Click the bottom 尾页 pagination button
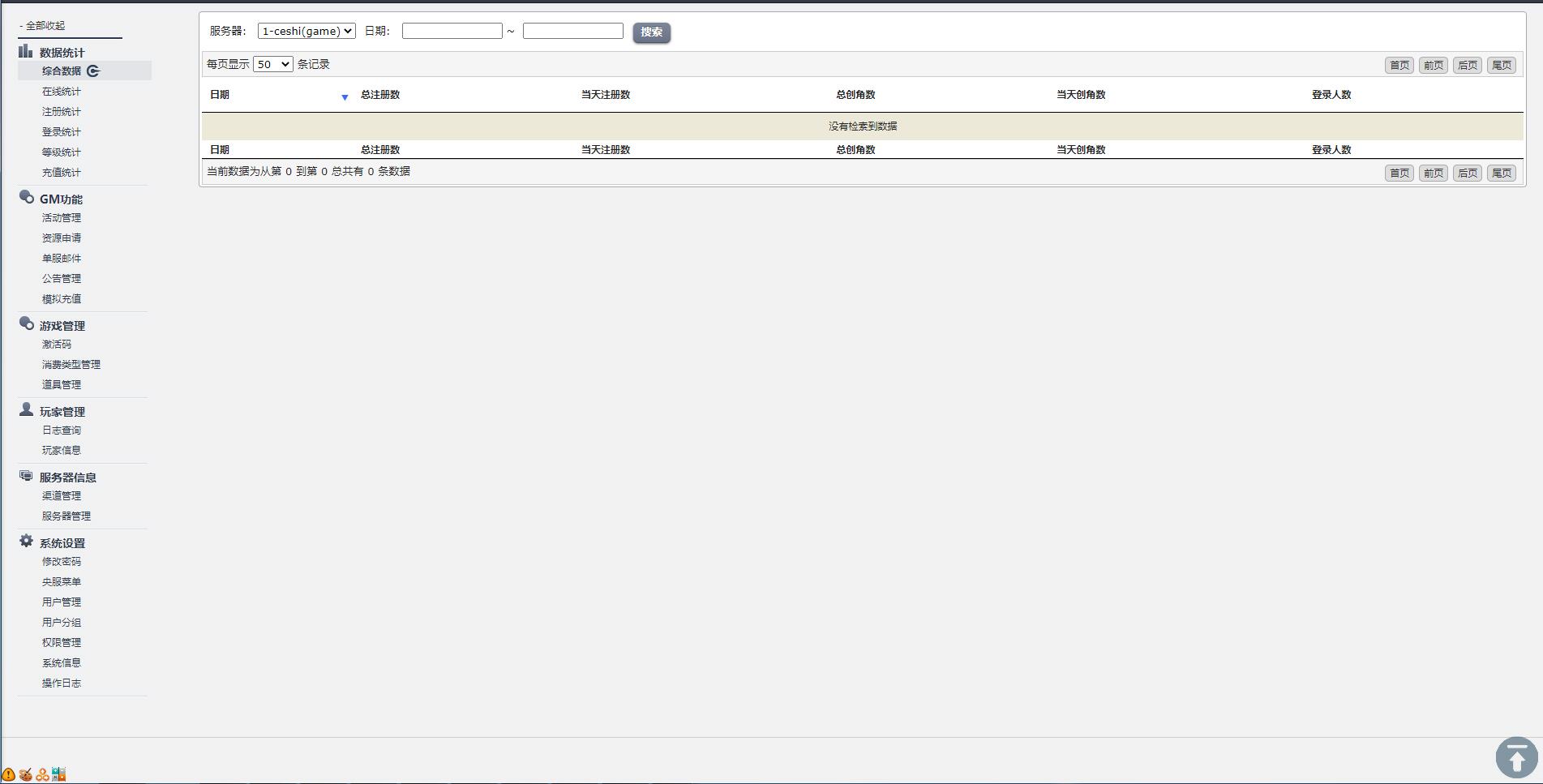The image size is (1543, 784). point(1502,174)
